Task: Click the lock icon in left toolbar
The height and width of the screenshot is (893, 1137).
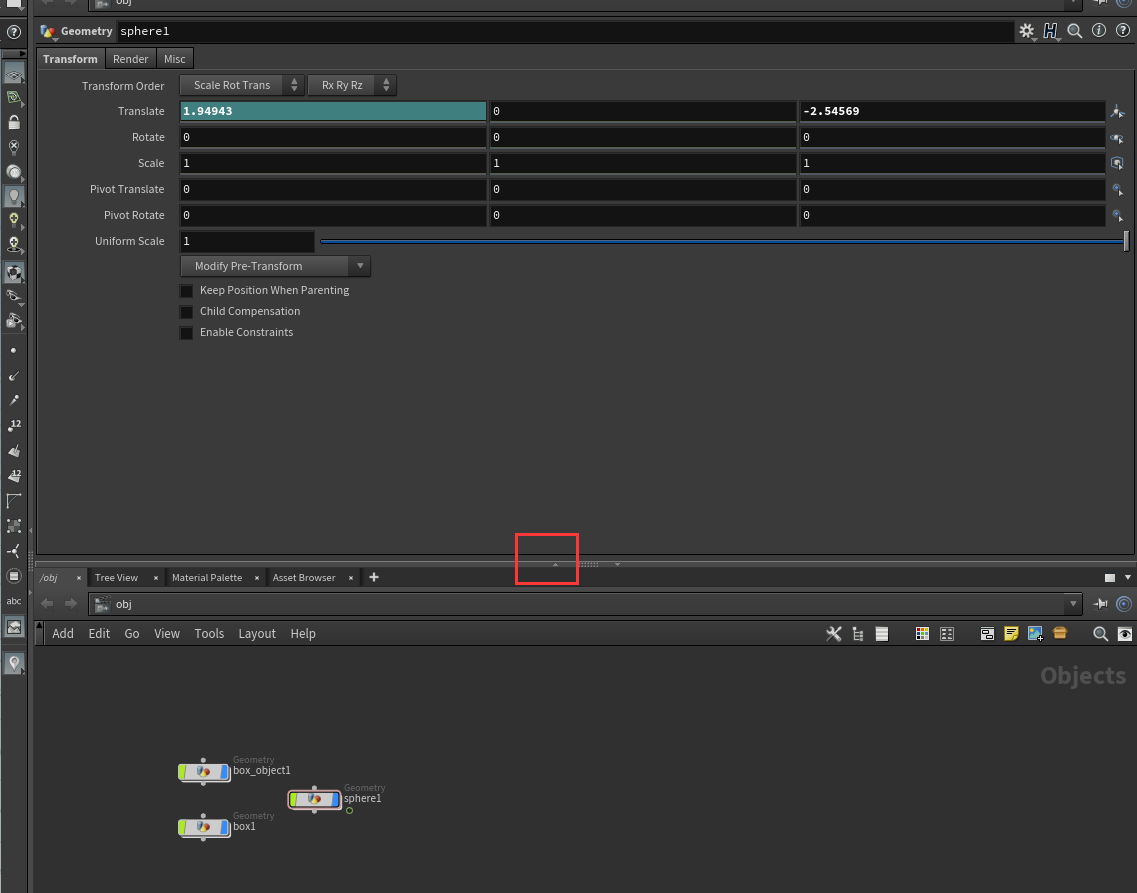Action: pos(14,122)
